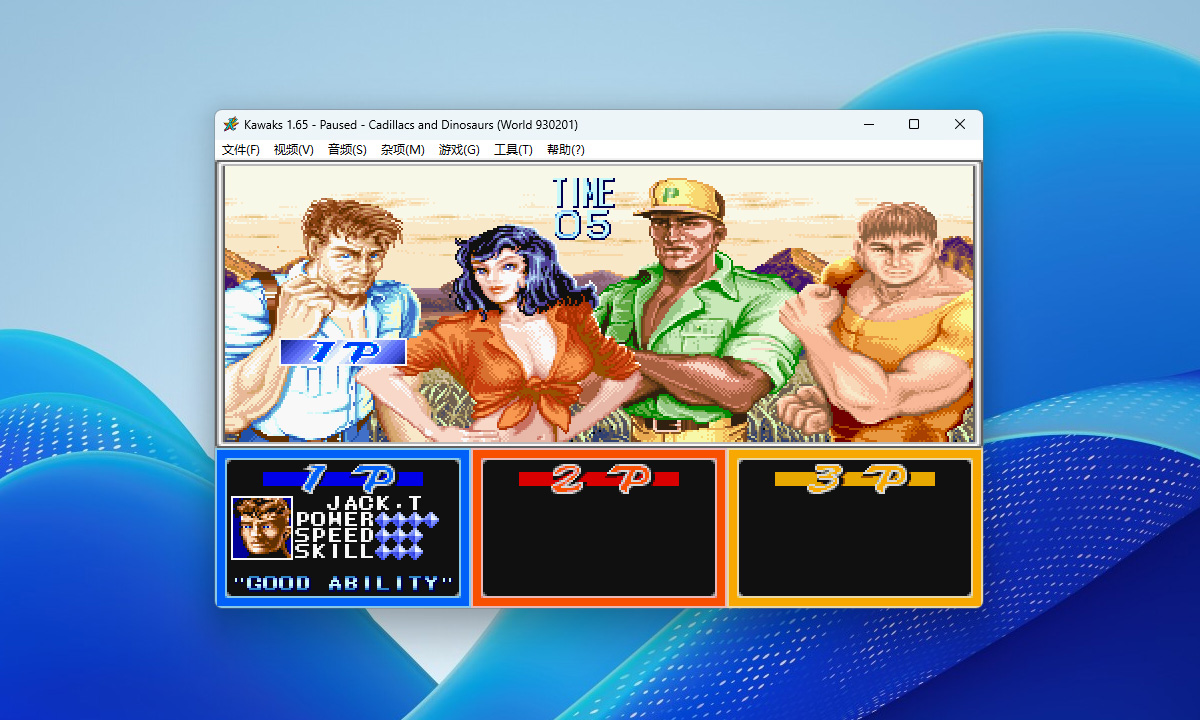Image resolution: width=1200 pixels, height=720 pixels.
Task: Minimize the Kawaks emulator window
Action: click(x=867, y=125)
